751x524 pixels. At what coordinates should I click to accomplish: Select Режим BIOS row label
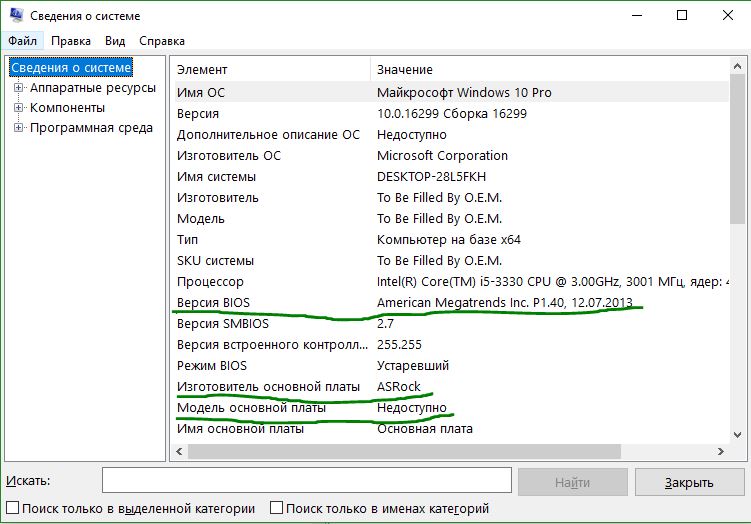coord(212,366)
